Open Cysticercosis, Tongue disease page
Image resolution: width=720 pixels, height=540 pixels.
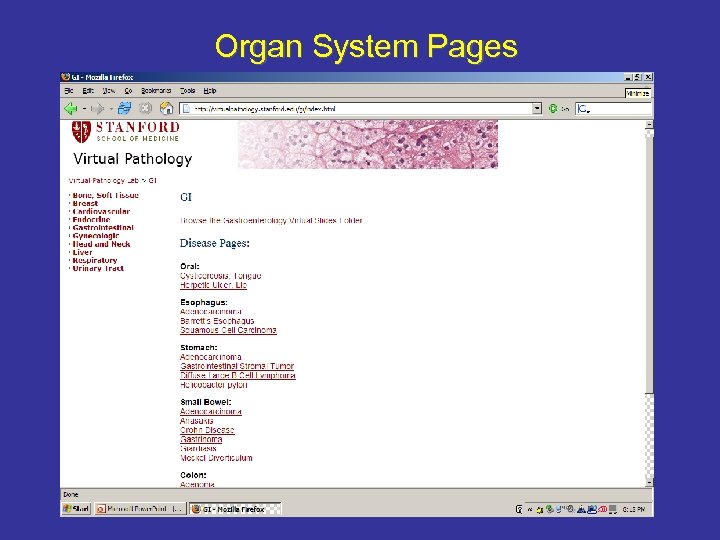click(x=221, y=276)
